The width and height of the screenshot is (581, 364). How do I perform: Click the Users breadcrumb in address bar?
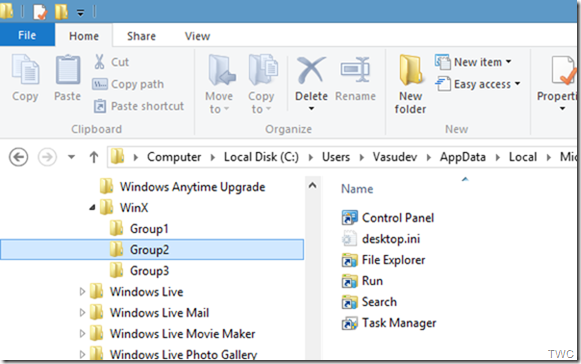tap(336, 157)
